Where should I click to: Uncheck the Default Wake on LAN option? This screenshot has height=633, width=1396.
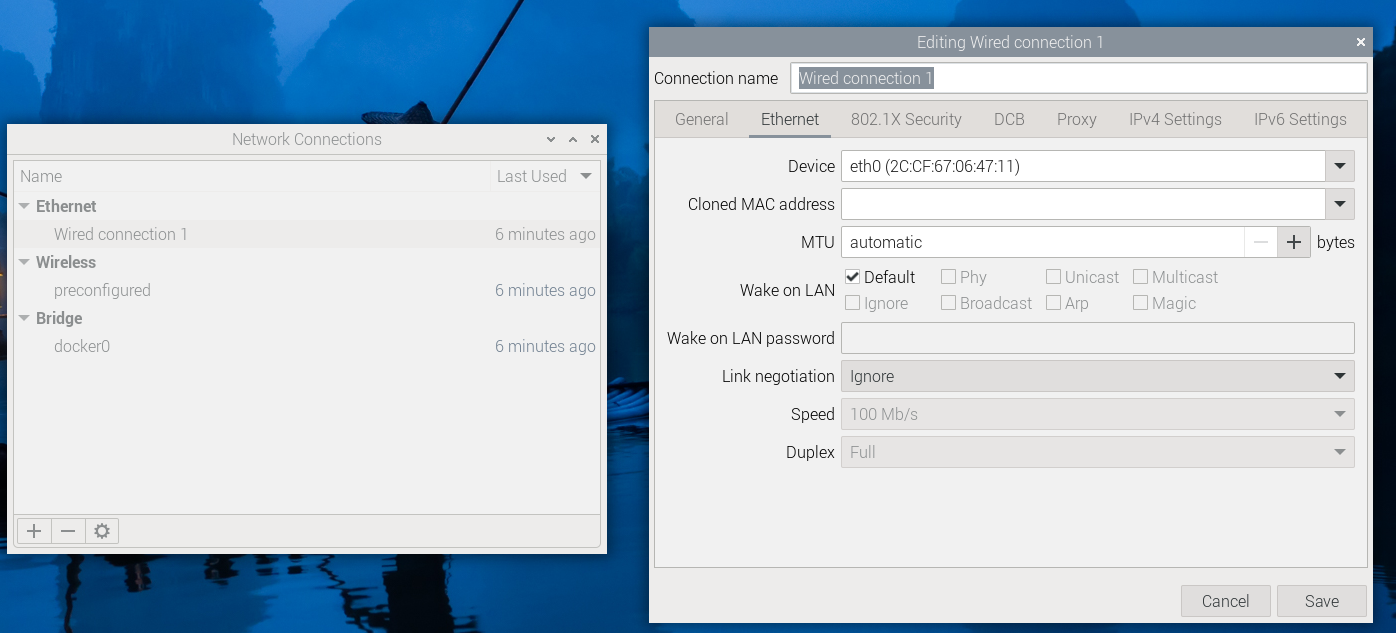853,277
